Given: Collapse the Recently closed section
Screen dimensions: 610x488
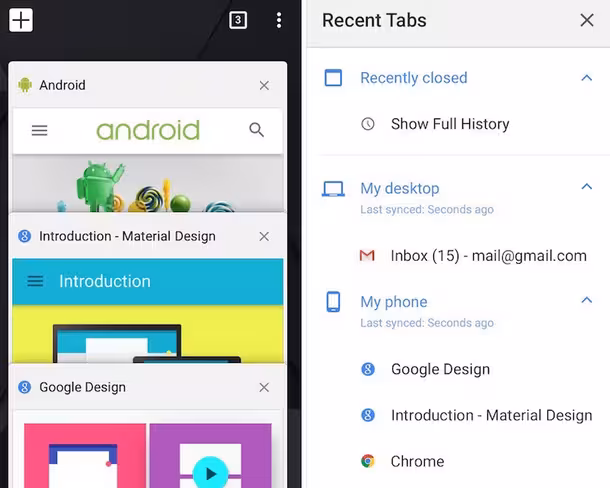Looking at the screenshot, I should pos(587,78).
